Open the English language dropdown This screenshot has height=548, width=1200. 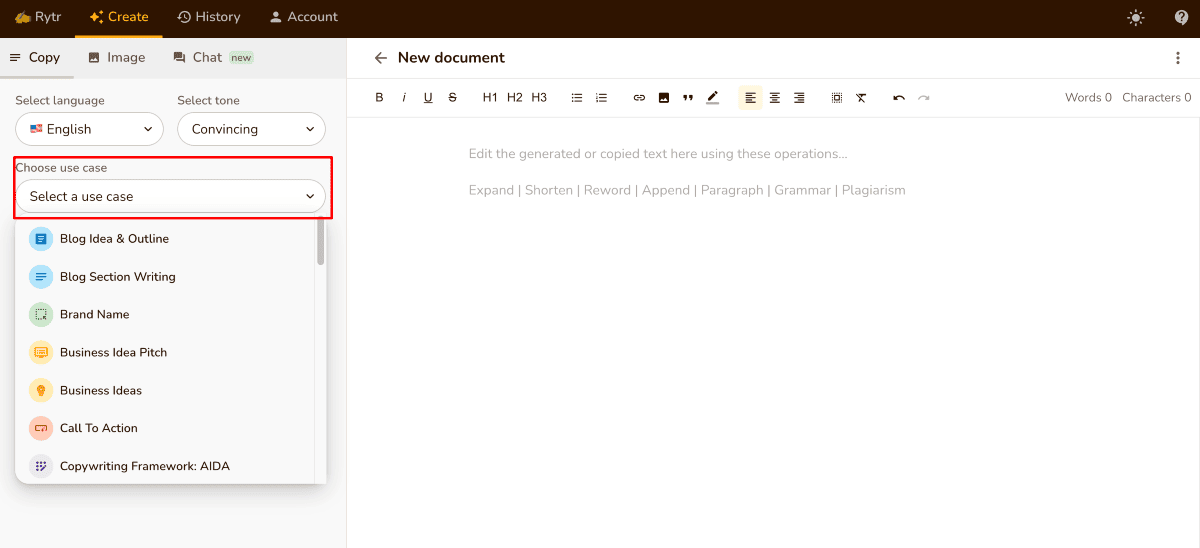[90, 129]
